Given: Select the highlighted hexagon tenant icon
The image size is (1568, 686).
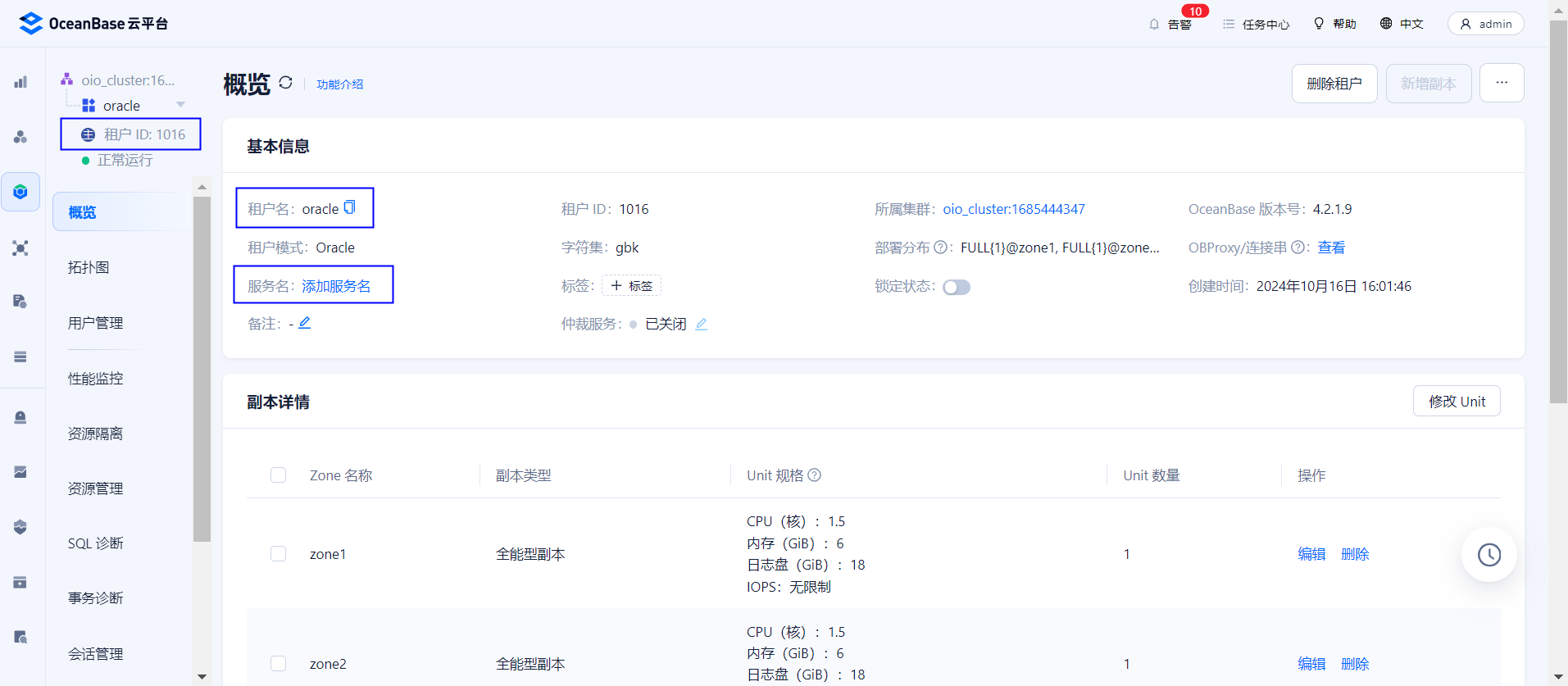Looking at the screenshot, I should pyautogui.click(x=20, y=192).
